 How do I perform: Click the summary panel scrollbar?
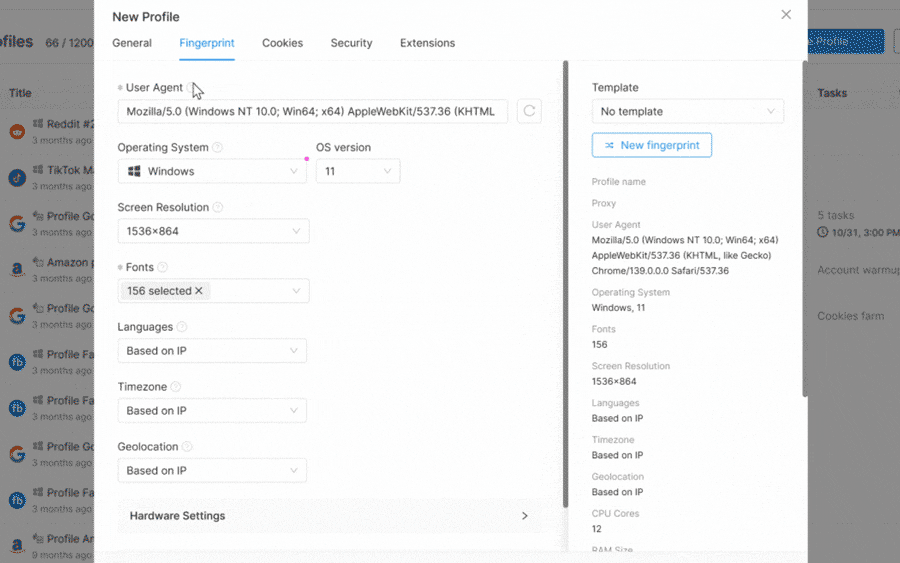[x=805, y=228]
